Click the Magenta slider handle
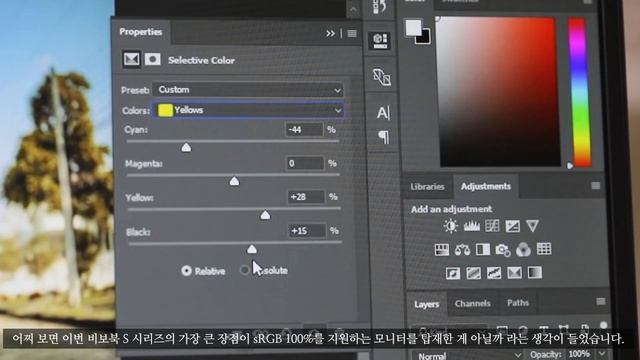Viewport: 640px width, 360px height. 234,181
